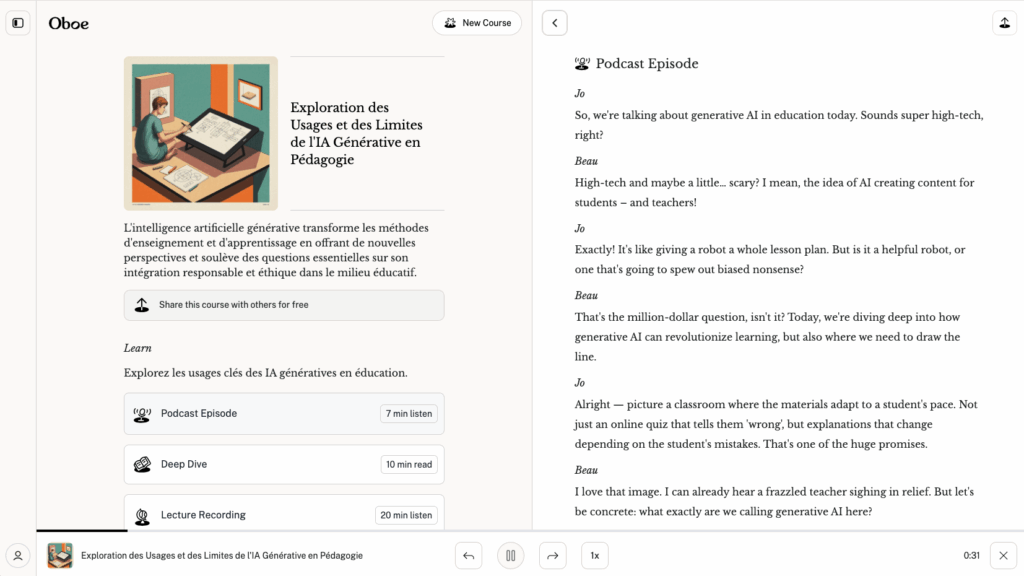Click the Lecture Recording icon
Screen dimensions: 1024x576
click(x=142, y=516)
